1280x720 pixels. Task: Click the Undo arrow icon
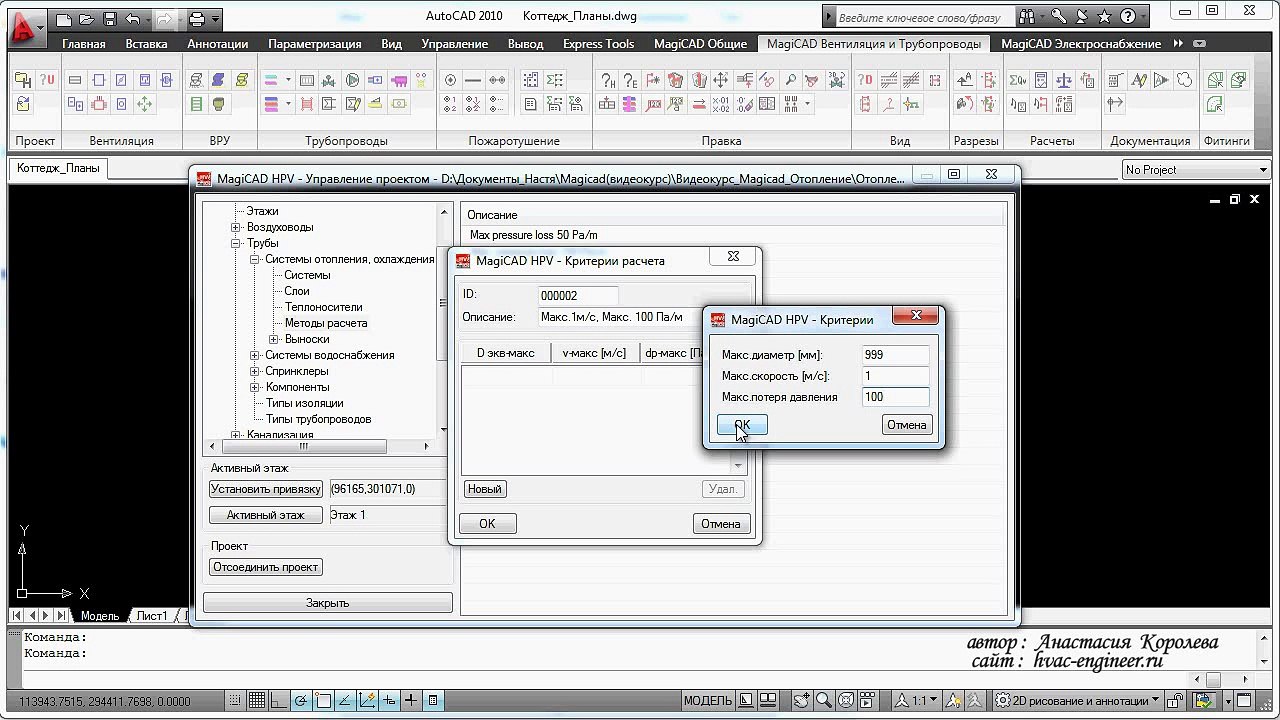pos(133,19)
